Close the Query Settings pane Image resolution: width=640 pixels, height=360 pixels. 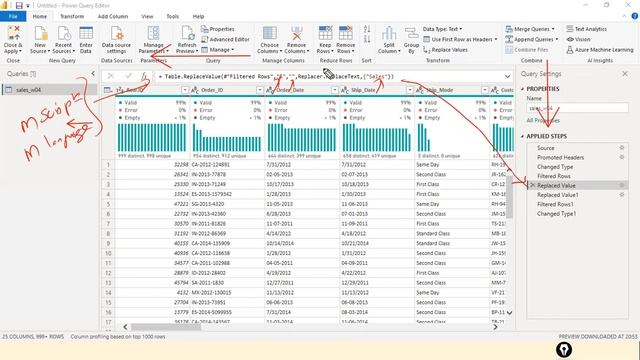click(x=625, y=74)
